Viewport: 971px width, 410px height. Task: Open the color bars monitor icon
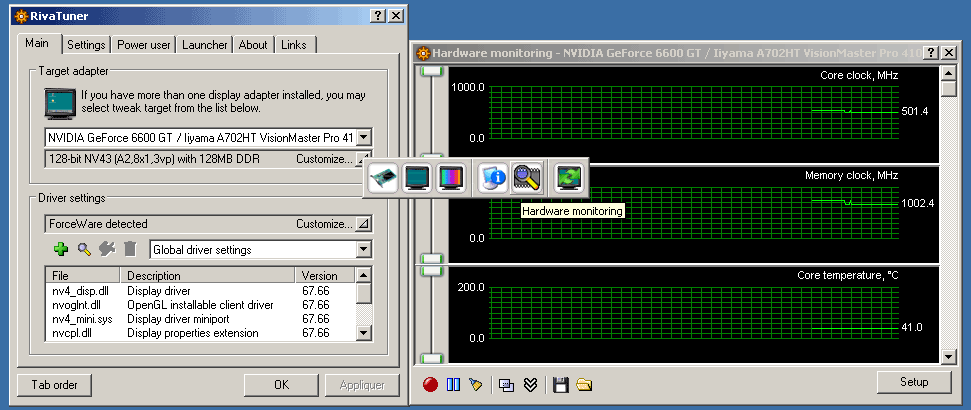coord(450,178)
